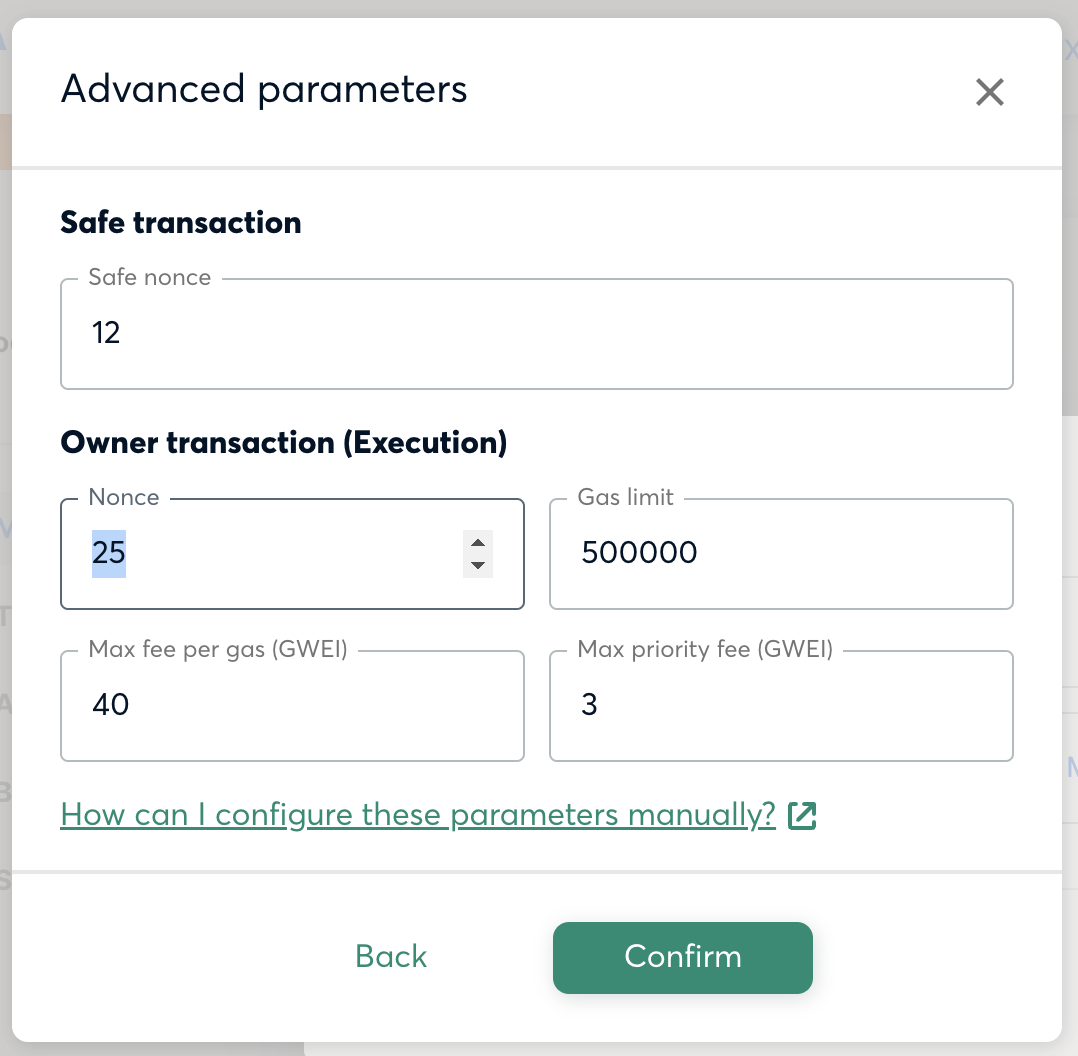Image resolution: width=1078 pixels, height=1056 pixels.
Task: Decrease the Nonce with the down arrow
Action: (x=478, y=566)
